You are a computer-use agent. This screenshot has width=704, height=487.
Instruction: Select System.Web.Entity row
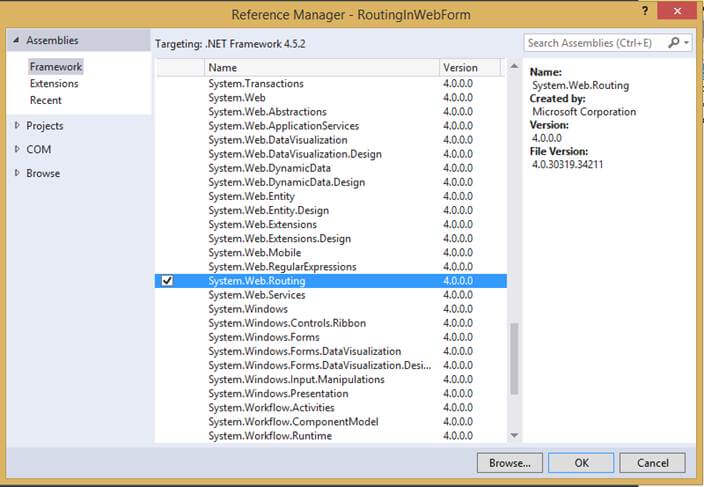[331, 196]
